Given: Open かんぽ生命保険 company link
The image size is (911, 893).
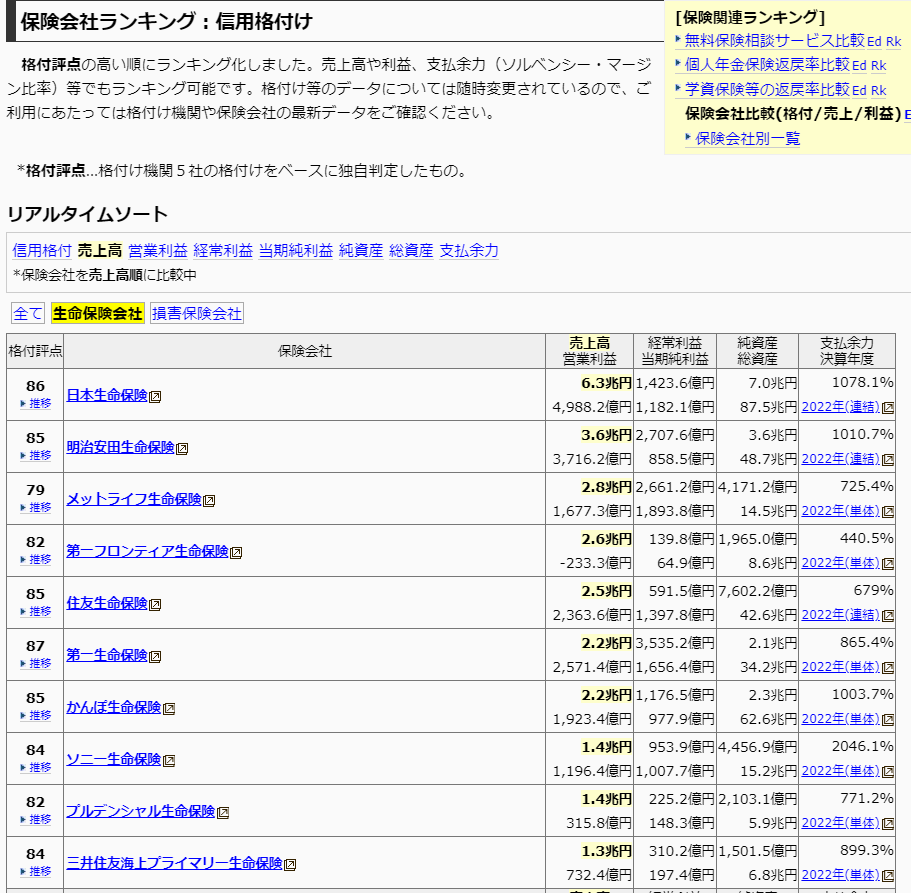Looking at the screenshot, I should click(113, 708).
